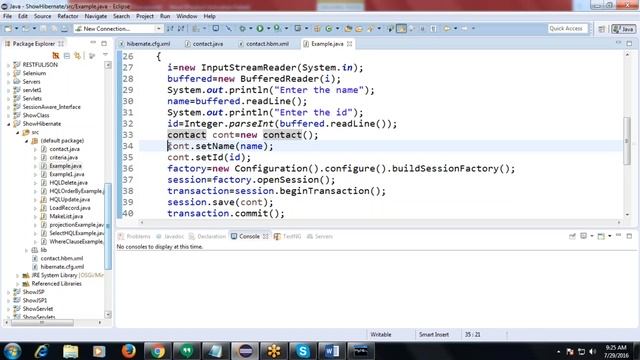
Task: Open the Project menu
Action: coord(145,16)
